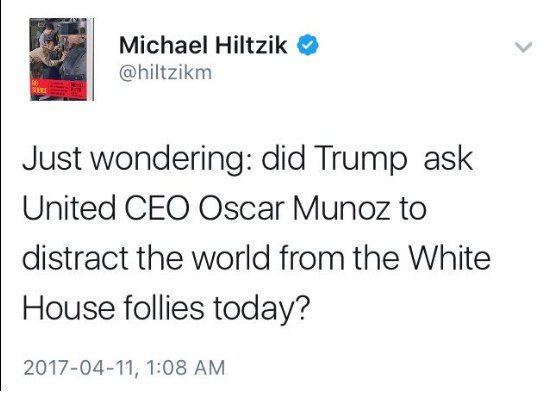
Task: Open Michael Hiltzik's profile picture
Action: point(61,60)
